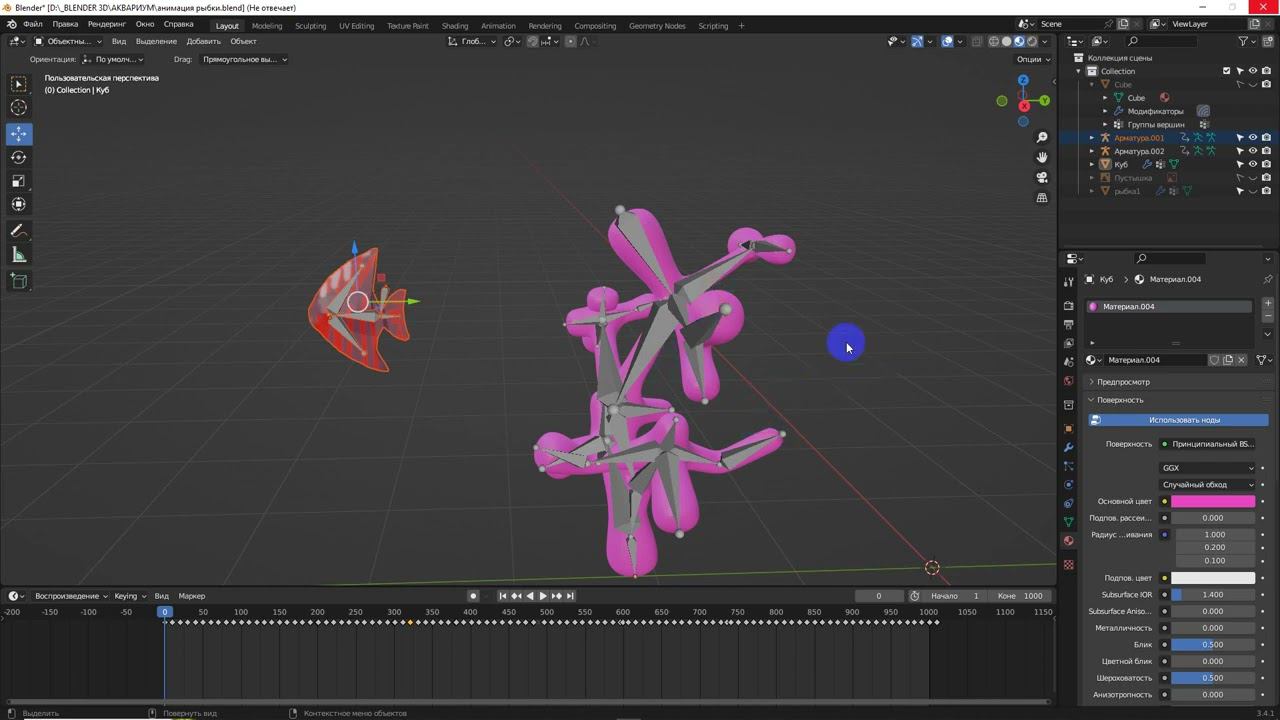Open the Texture properties checker icon
Screen dimensions: 1280x720
[x=1069, y=565]
